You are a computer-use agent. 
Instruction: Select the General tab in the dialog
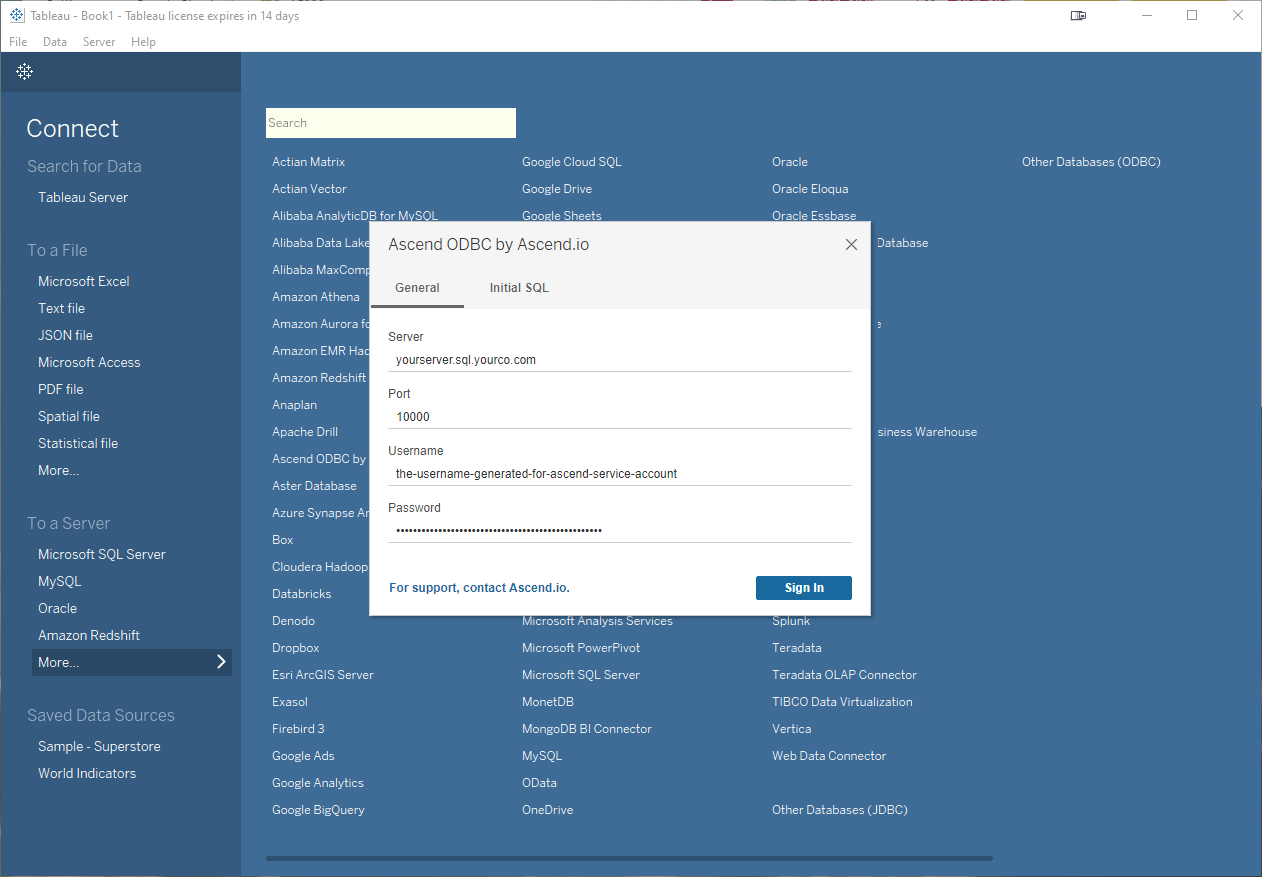[x=417, y=288]
